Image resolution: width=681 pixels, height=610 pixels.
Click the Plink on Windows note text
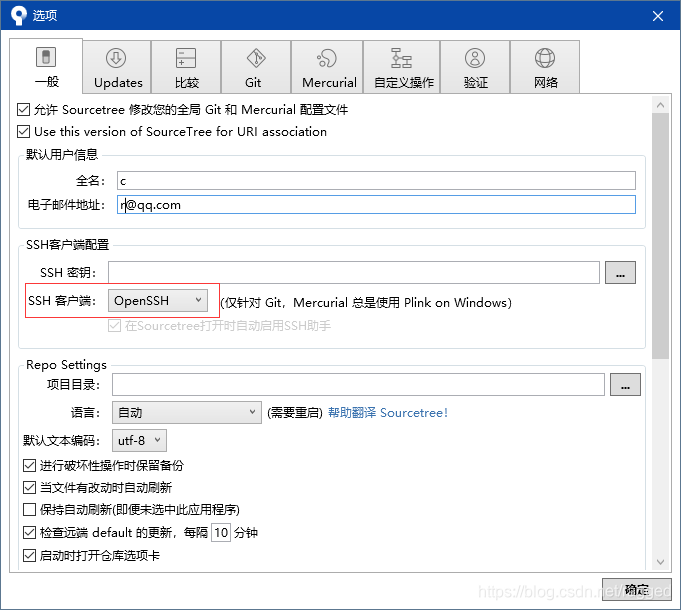tap(366, 303)
